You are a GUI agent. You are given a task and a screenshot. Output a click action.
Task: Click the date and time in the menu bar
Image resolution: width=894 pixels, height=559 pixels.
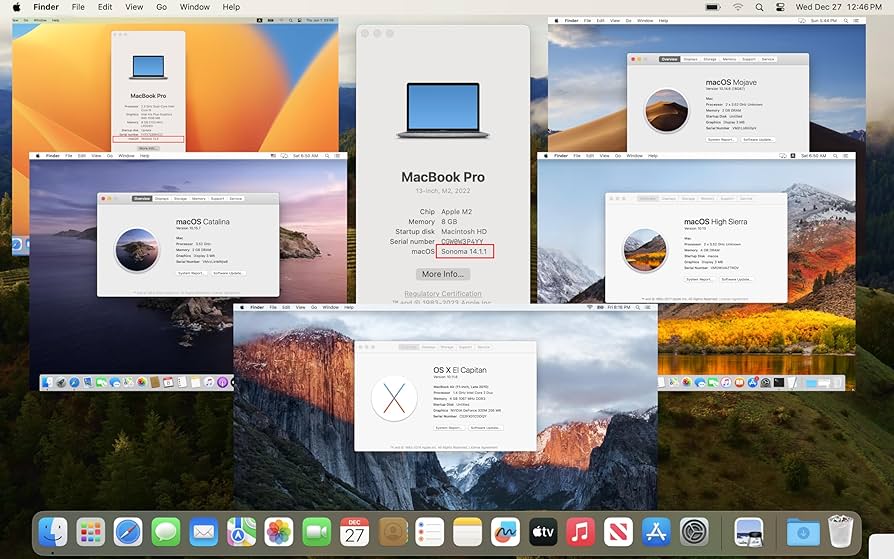837,7
